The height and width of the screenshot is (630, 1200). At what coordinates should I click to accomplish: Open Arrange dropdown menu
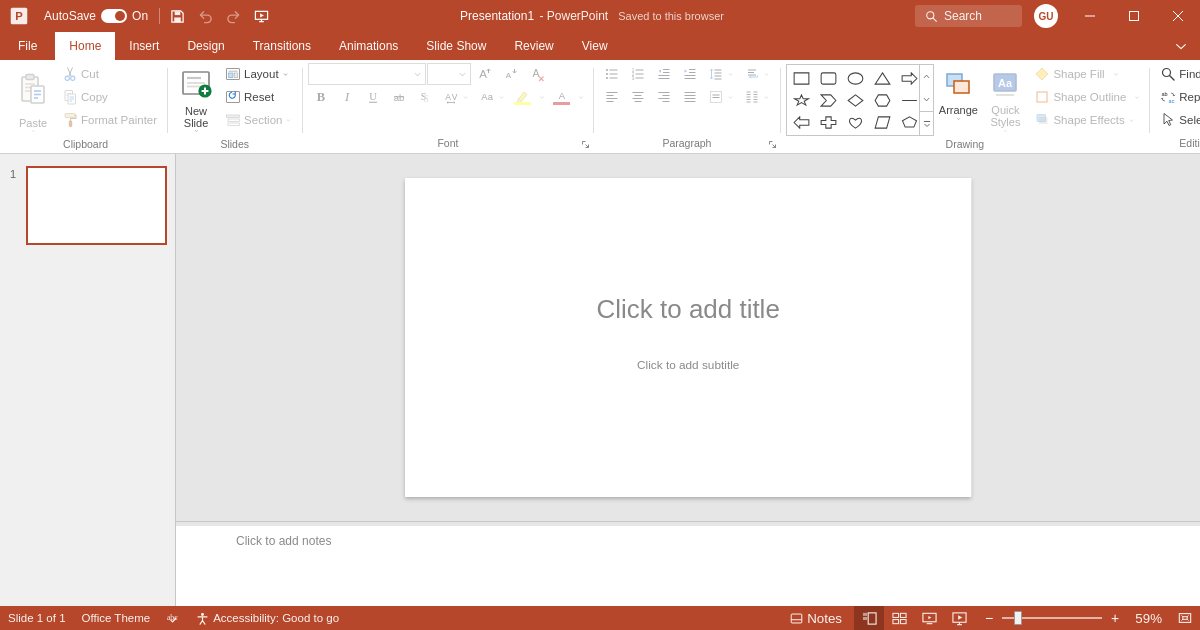958,97
